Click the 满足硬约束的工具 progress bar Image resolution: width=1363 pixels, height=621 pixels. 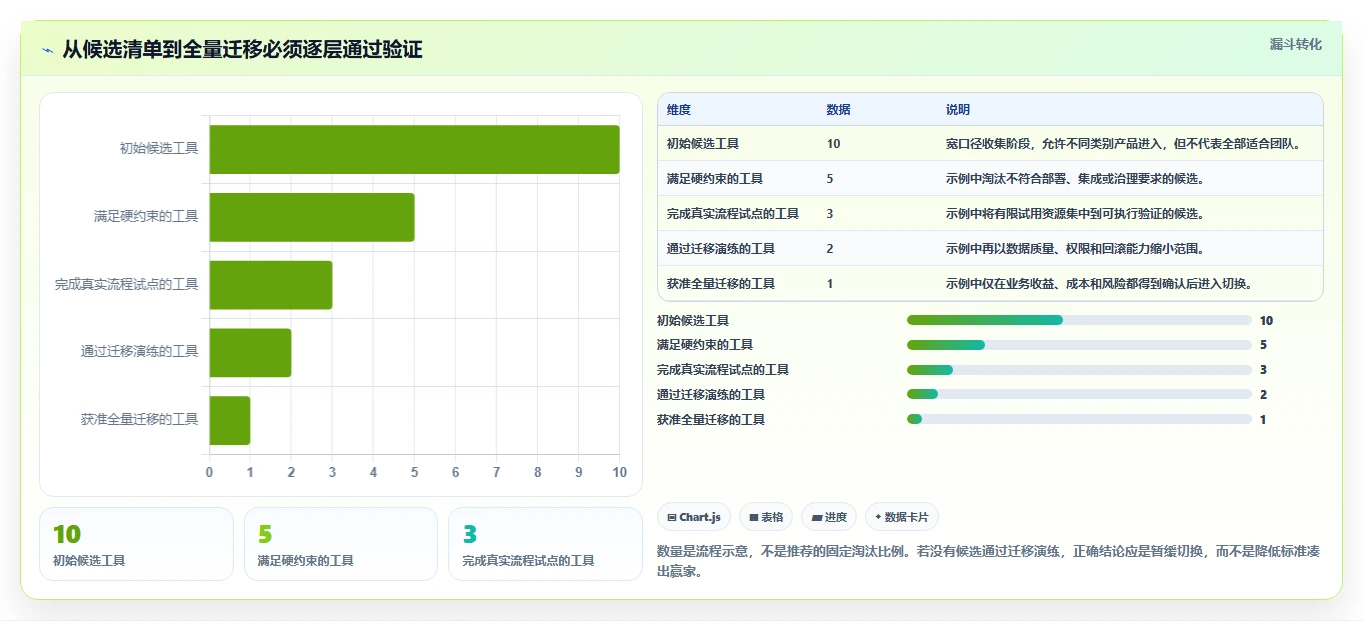(1079, 345)
